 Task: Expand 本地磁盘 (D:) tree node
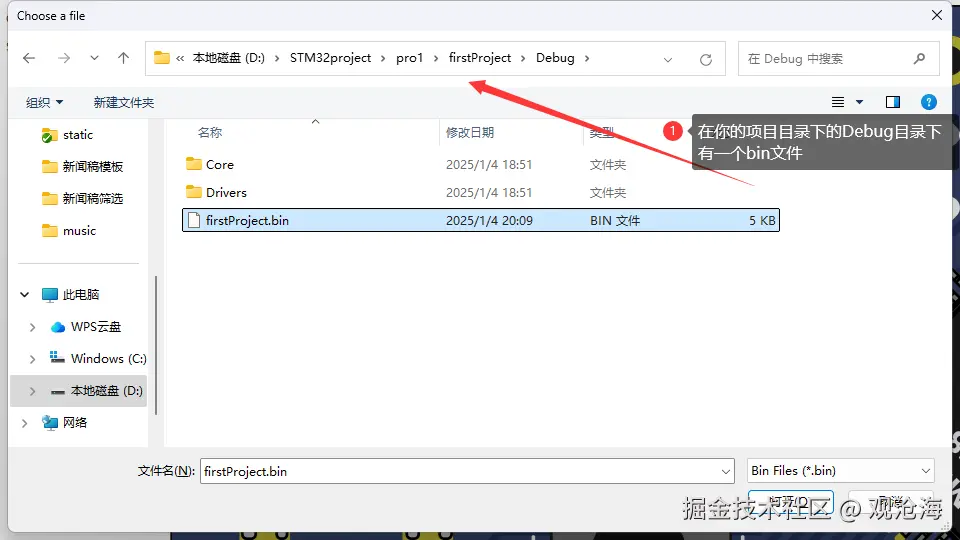click(32, 391)
